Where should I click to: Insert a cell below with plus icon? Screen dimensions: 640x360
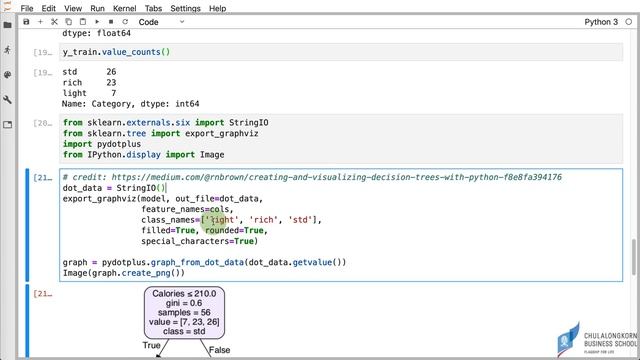40,22
